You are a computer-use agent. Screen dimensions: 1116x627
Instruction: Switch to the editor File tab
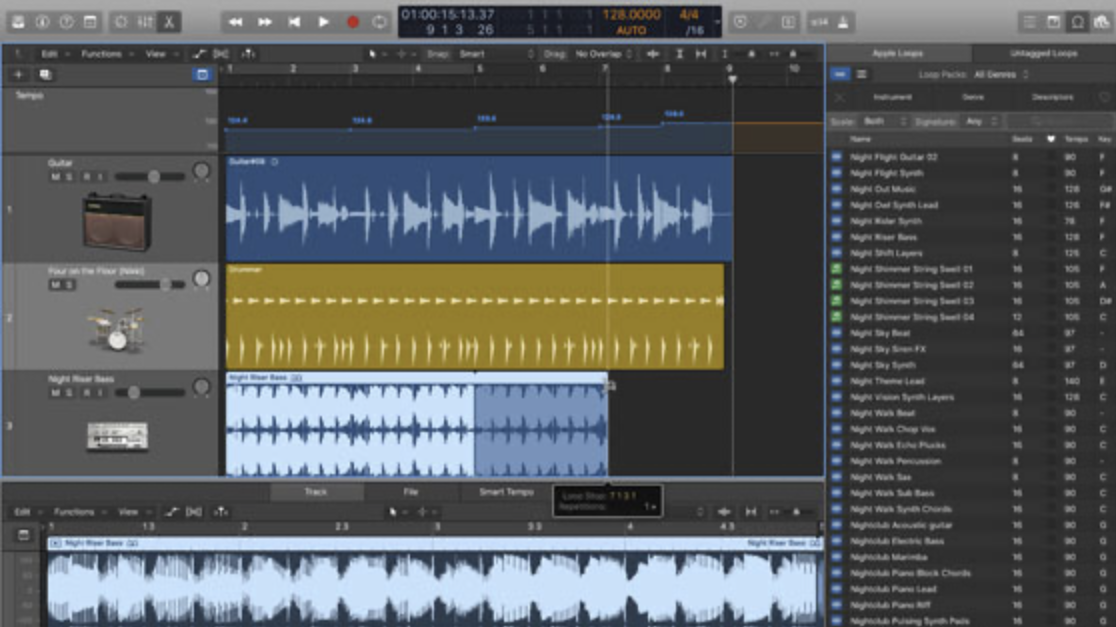click(x=411, y=492)
